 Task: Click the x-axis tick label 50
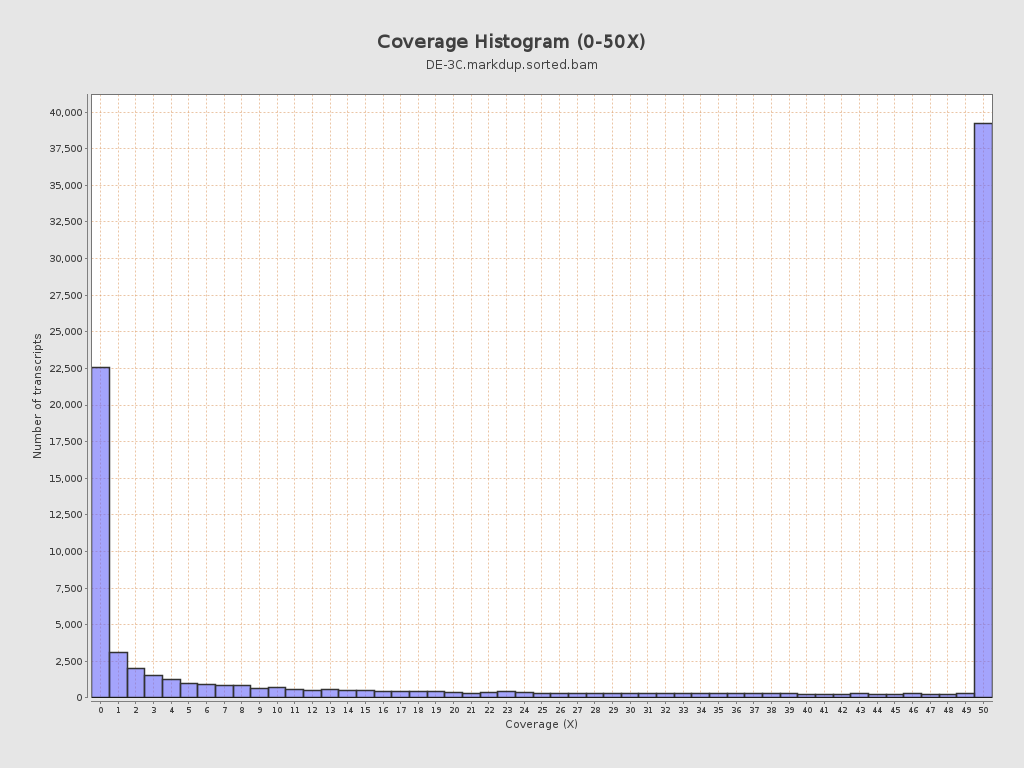click(983, 710)
